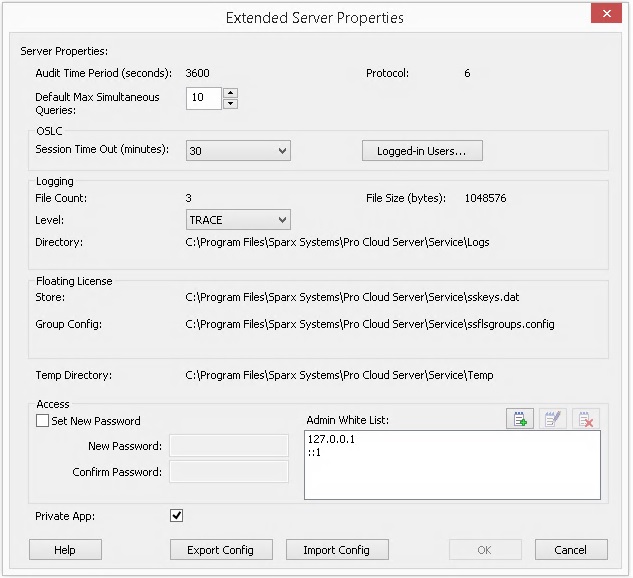Click the OK button

485,550
